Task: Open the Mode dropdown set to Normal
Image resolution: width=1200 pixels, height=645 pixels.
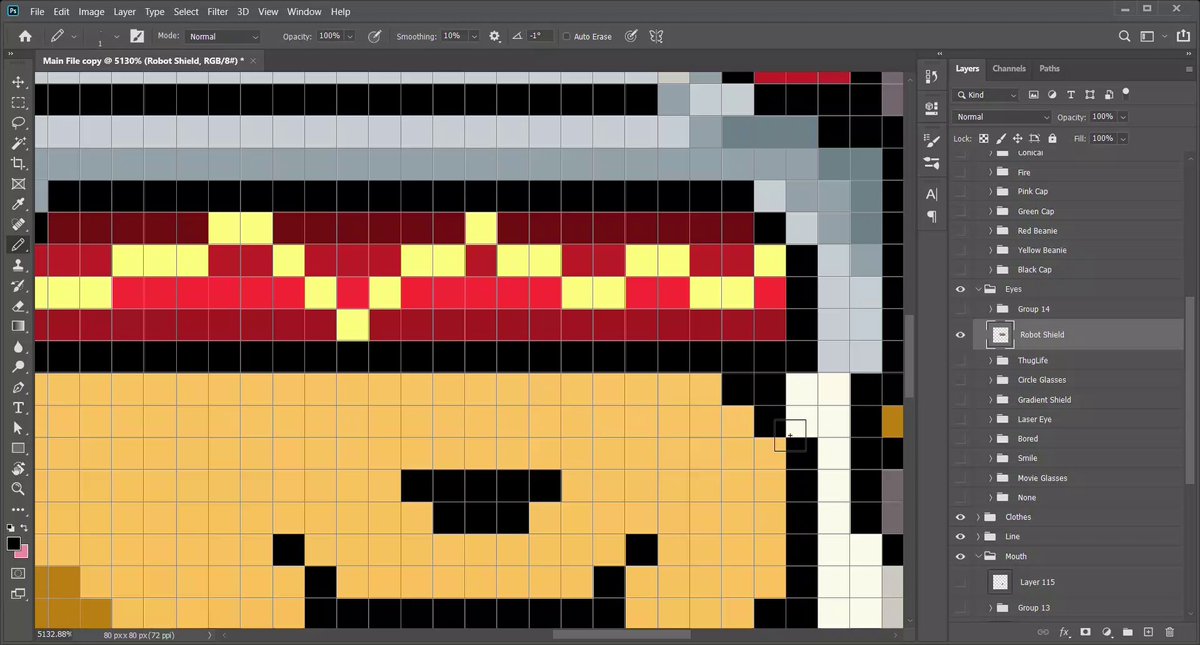Action: coord(222,36)
